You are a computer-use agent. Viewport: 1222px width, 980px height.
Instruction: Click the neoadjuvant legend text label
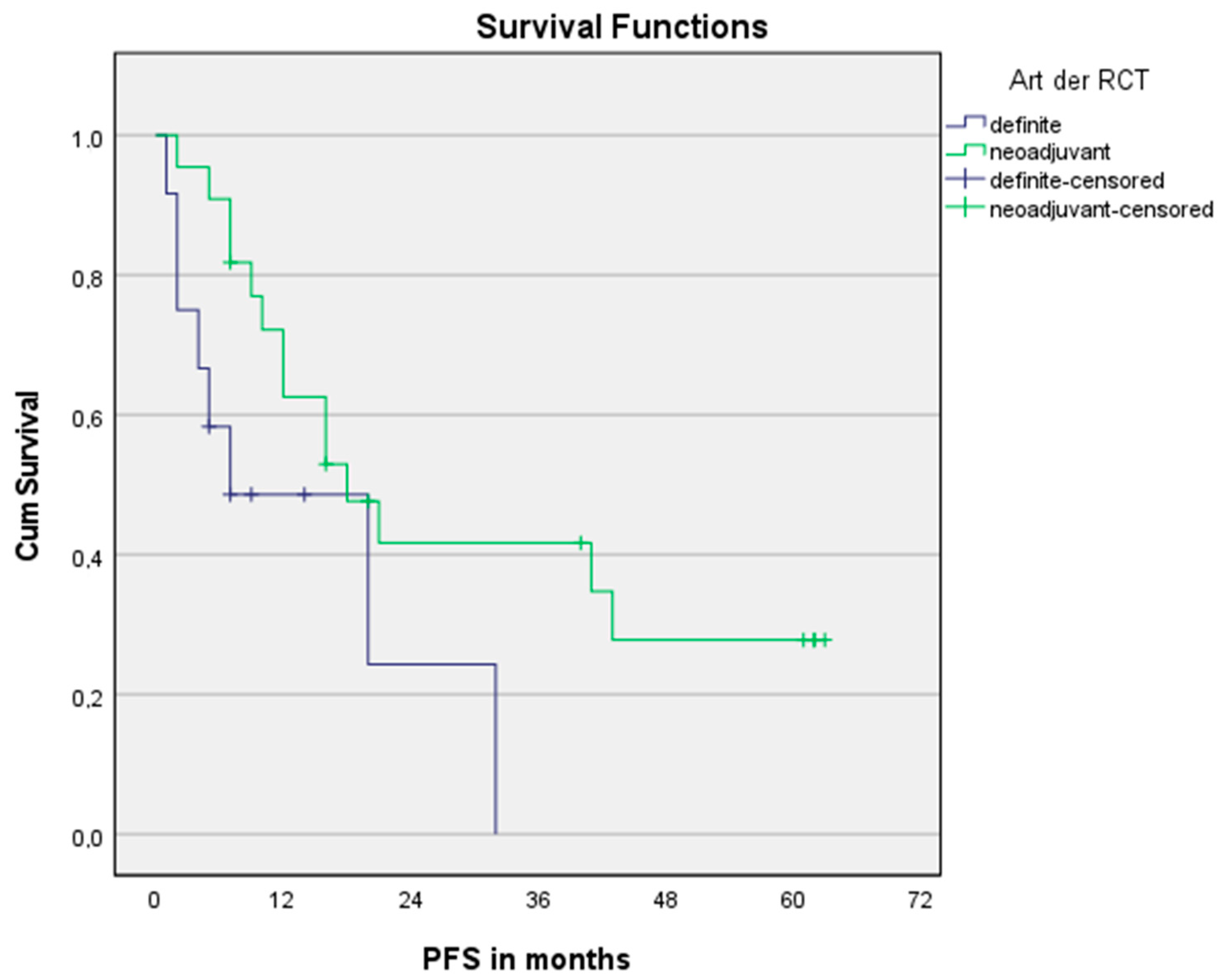point(1050,152)
